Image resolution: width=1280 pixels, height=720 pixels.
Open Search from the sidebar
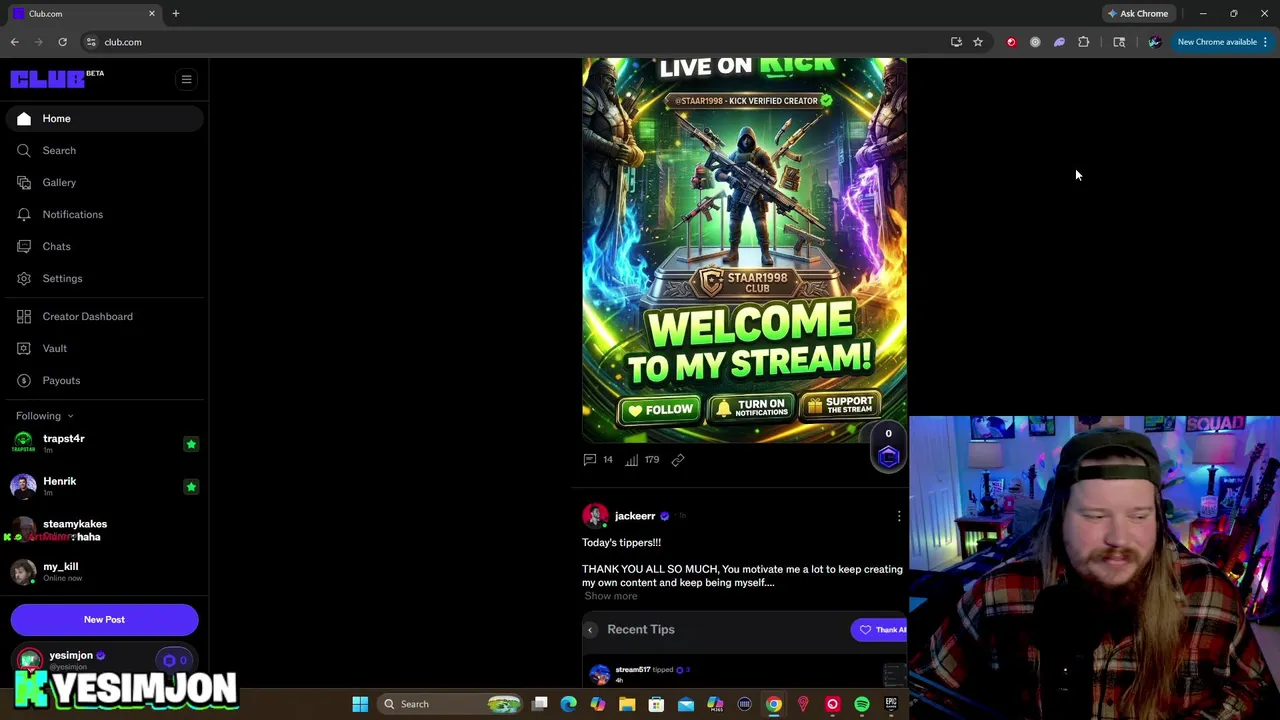coord(104,150)
